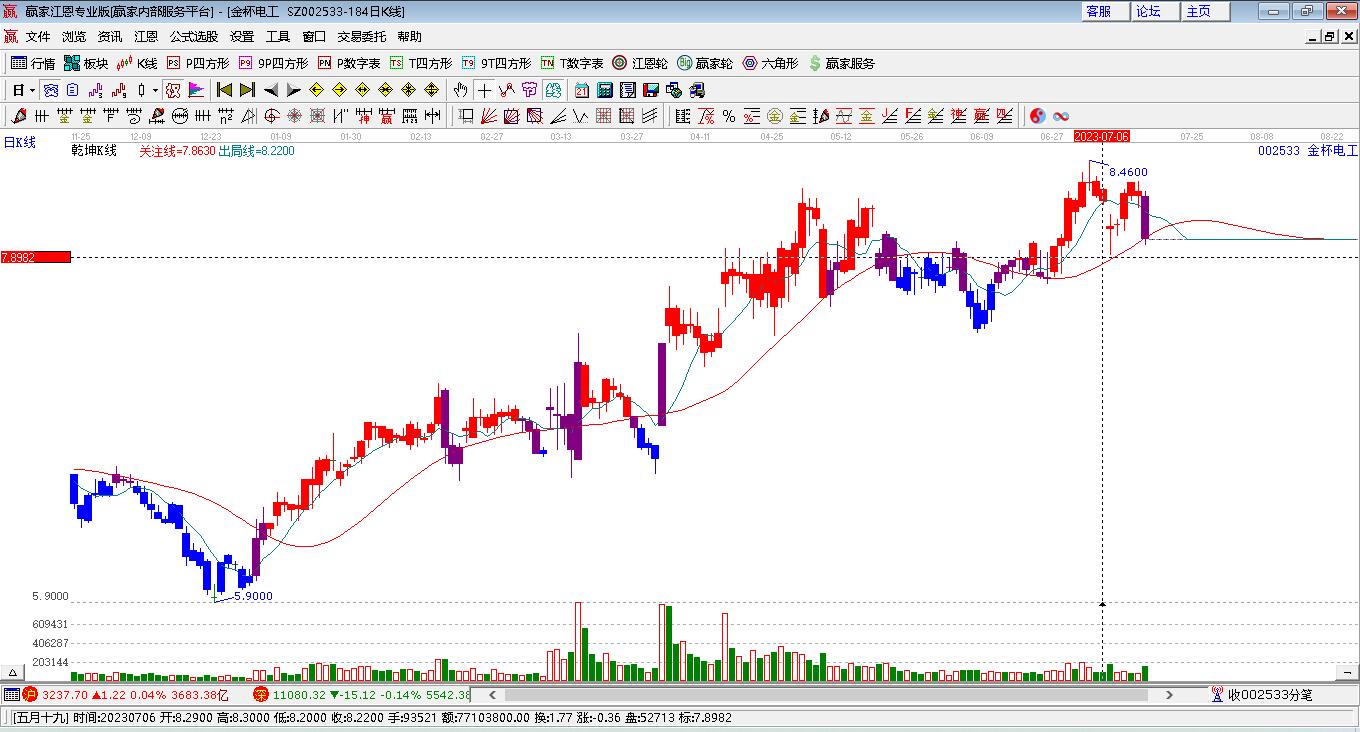Click the 客服 button at top
Image resolution: width=1360 pixels, height=732 pixels.
click(x=1106, y=11)
